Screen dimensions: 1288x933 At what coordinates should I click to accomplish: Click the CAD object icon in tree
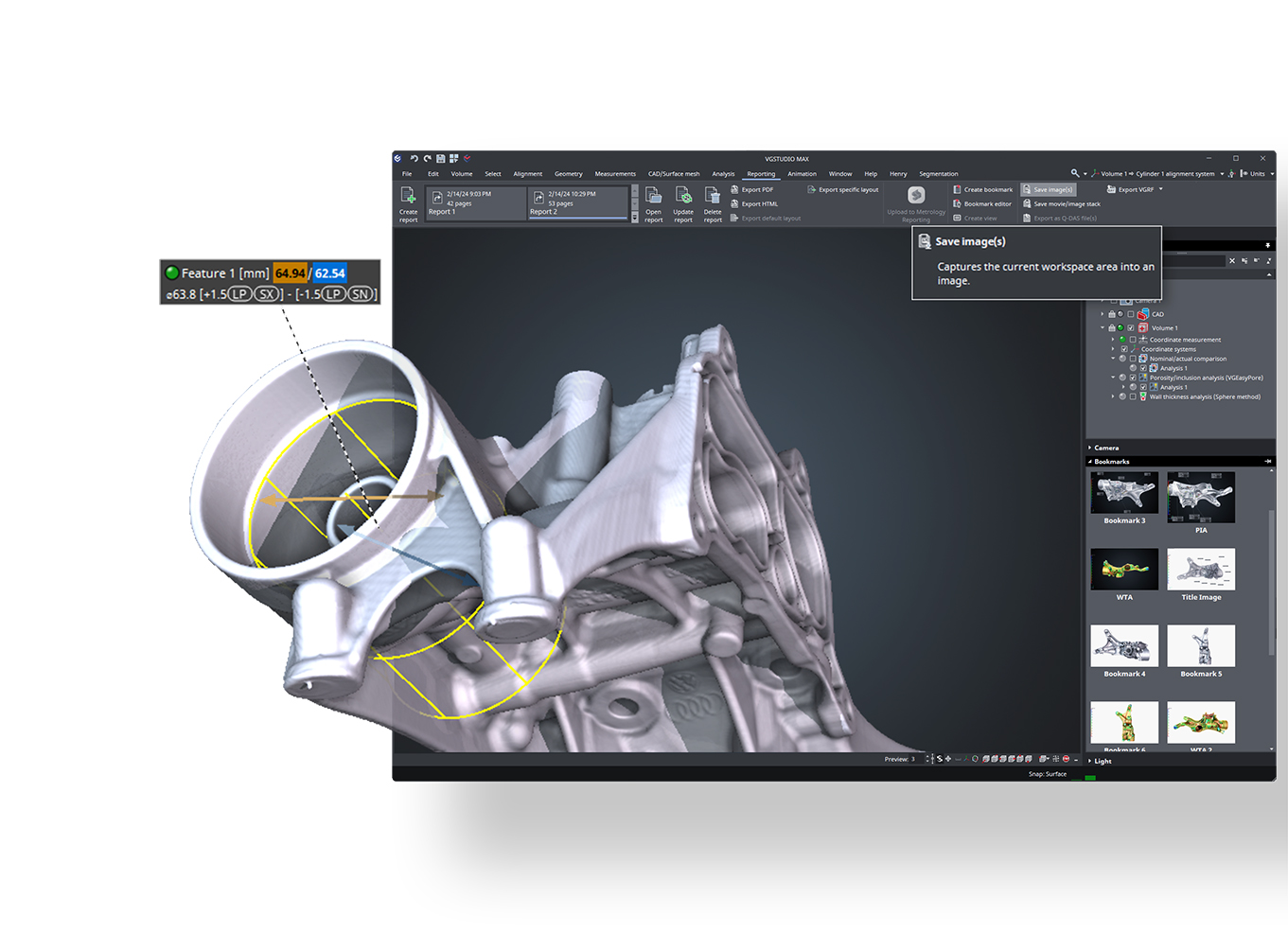[1143, 314]
